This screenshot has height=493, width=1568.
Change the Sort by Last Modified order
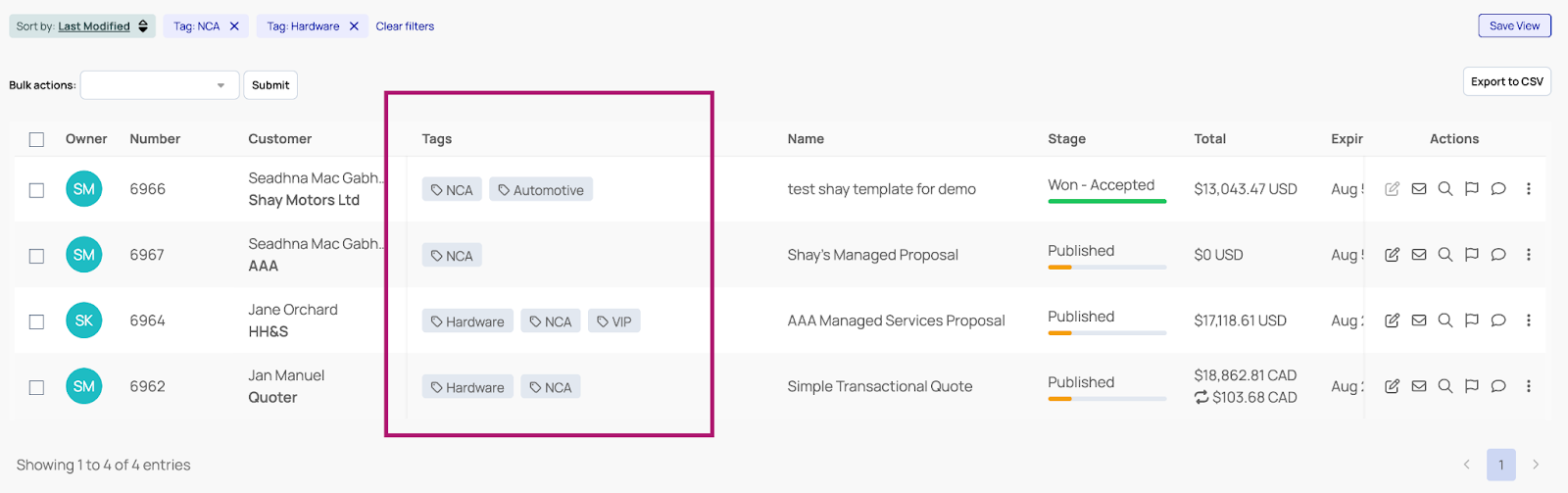[143, 26]
